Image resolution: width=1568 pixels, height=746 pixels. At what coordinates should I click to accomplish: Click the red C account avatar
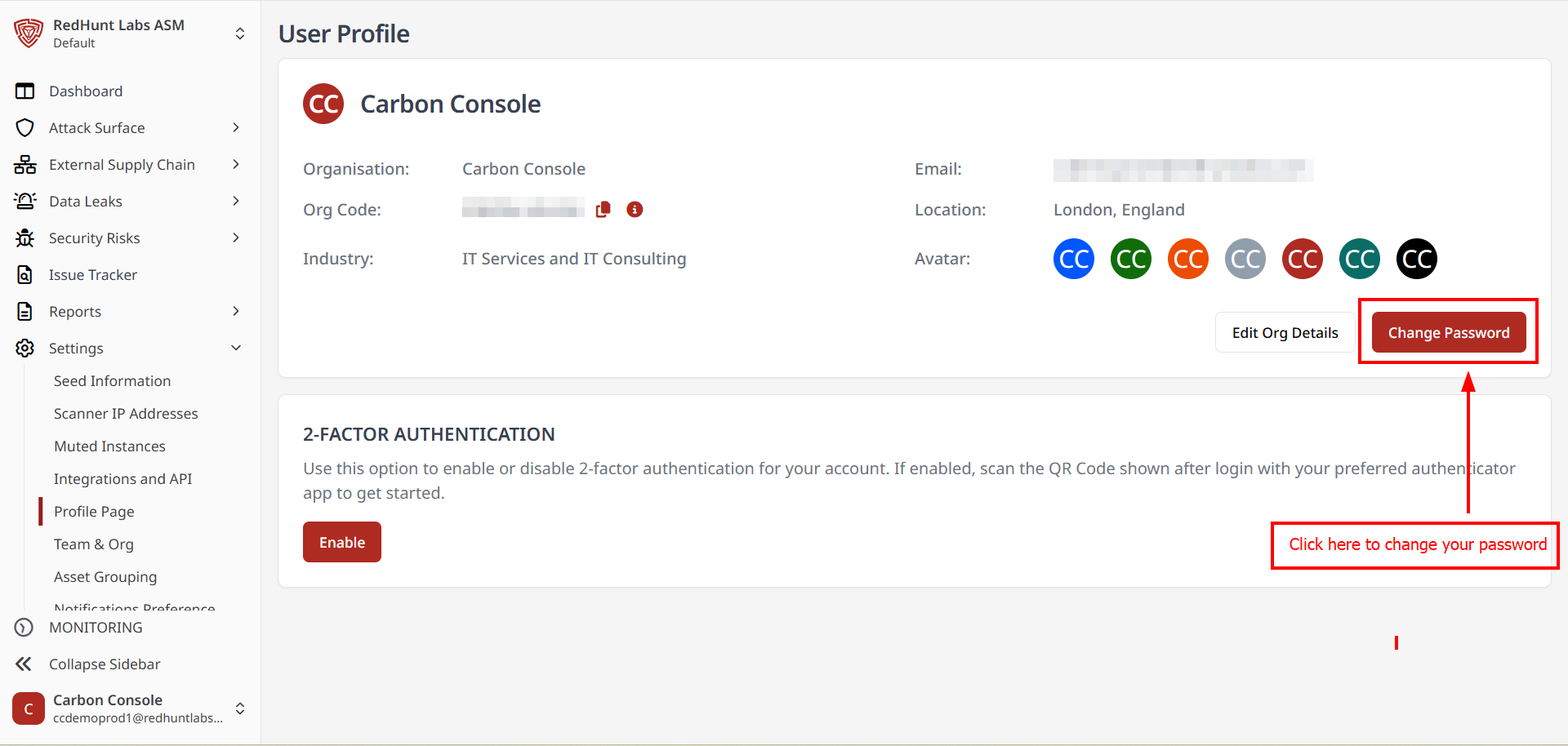(x=29, y=708)
